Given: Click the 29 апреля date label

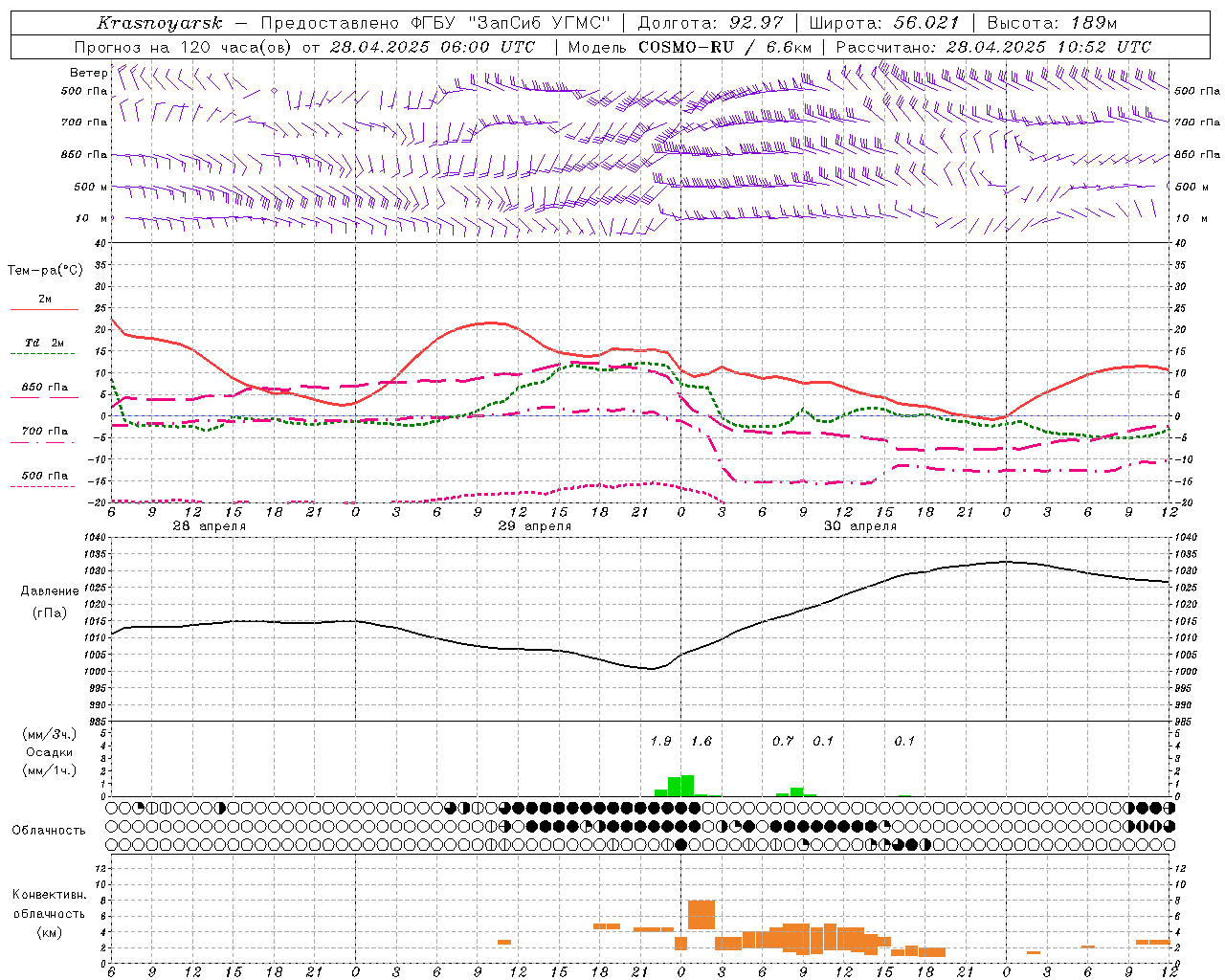Looking at the screenshot, I should pyautogui.click(x=535, y=526).
